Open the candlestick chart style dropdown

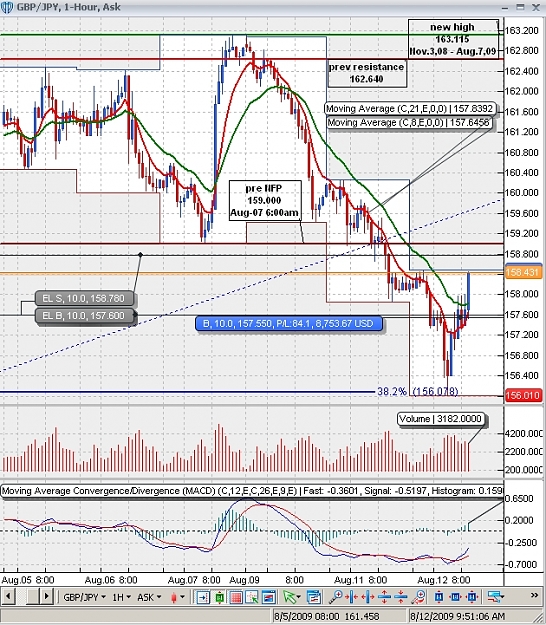[x=177, y=597]
